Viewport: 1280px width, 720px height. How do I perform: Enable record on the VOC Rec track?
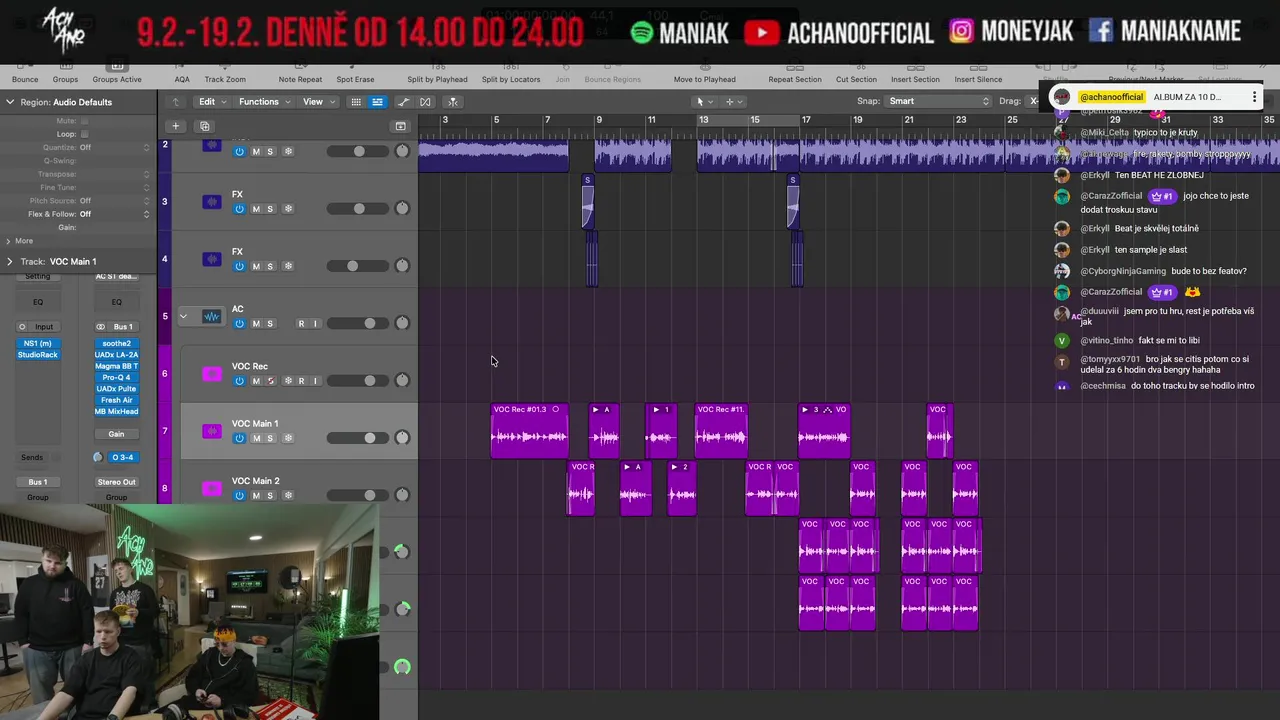coord(301,381)
